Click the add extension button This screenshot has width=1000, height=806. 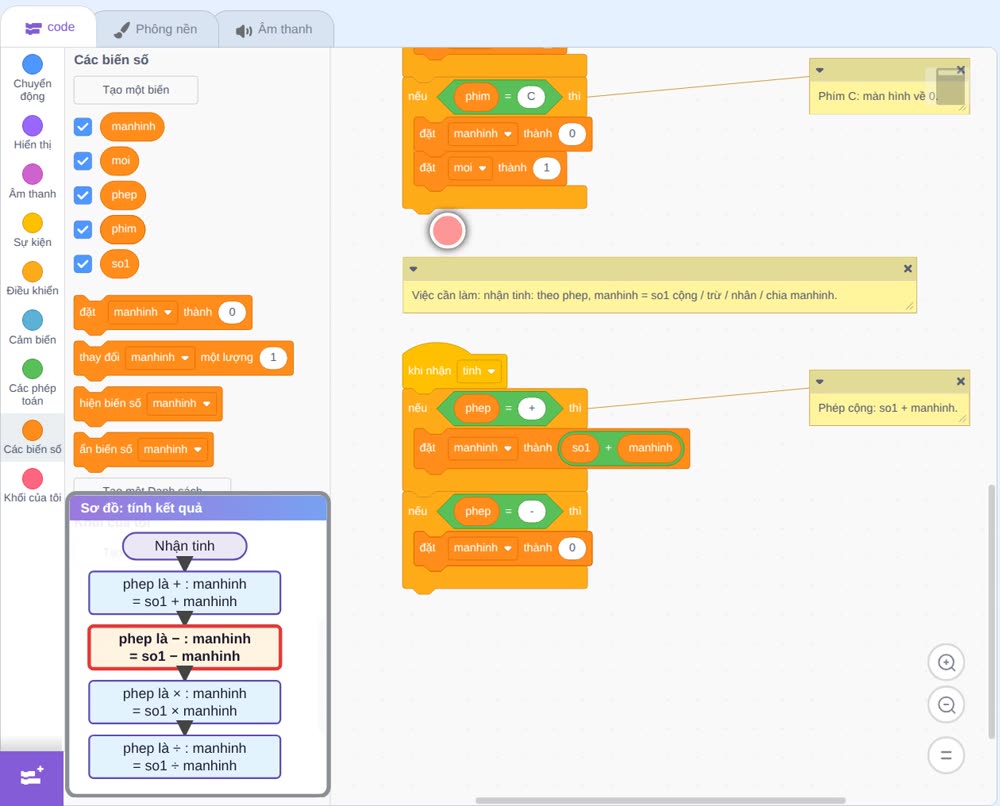32,778
